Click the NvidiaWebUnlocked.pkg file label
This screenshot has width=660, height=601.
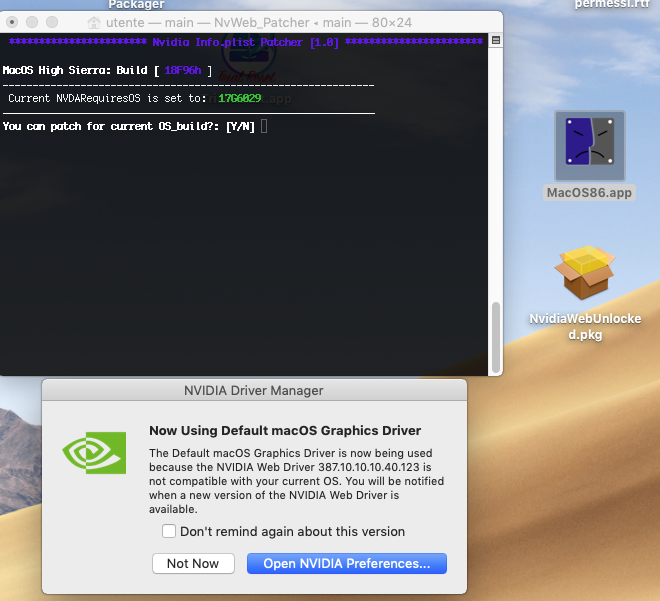click(x=585, y=326)
